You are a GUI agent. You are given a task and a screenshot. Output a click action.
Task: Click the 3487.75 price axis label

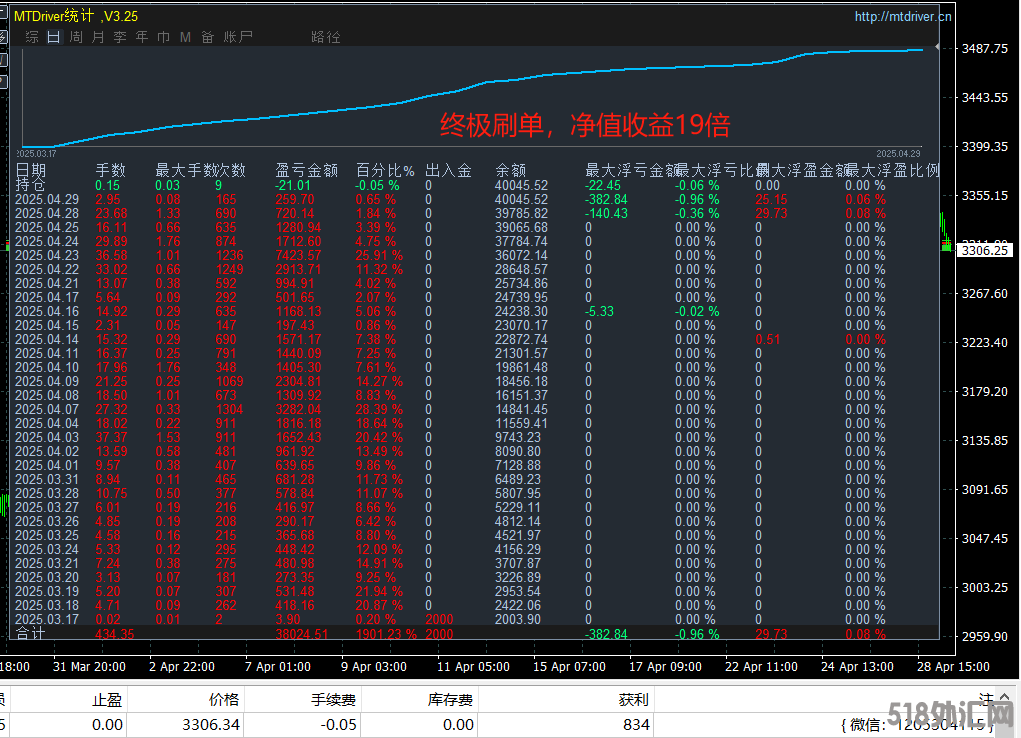point(985,49)
